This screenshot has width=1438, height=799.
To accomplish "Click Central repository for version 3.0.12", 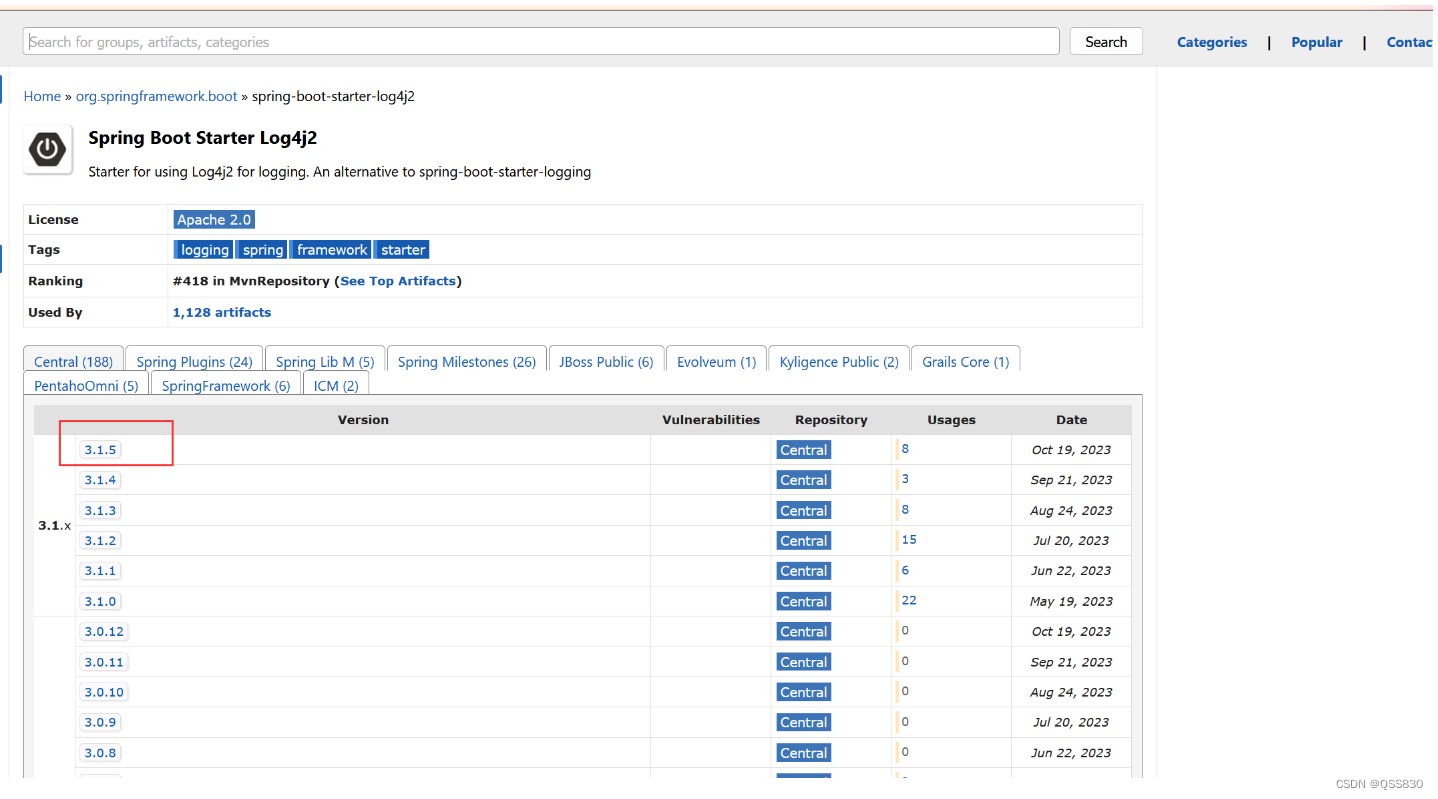I will click(x=804, y=631).
